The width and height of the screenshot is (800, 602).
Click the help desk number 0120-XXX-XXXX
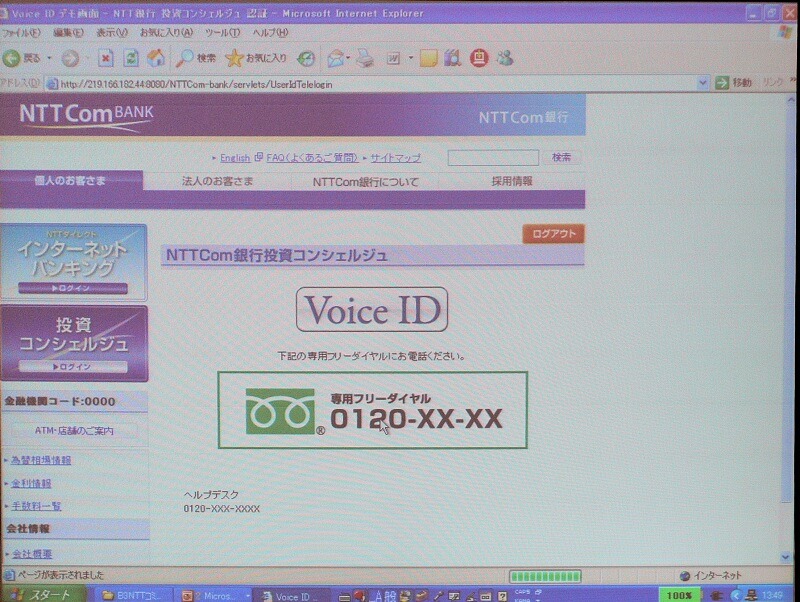[x=221, y=509]
